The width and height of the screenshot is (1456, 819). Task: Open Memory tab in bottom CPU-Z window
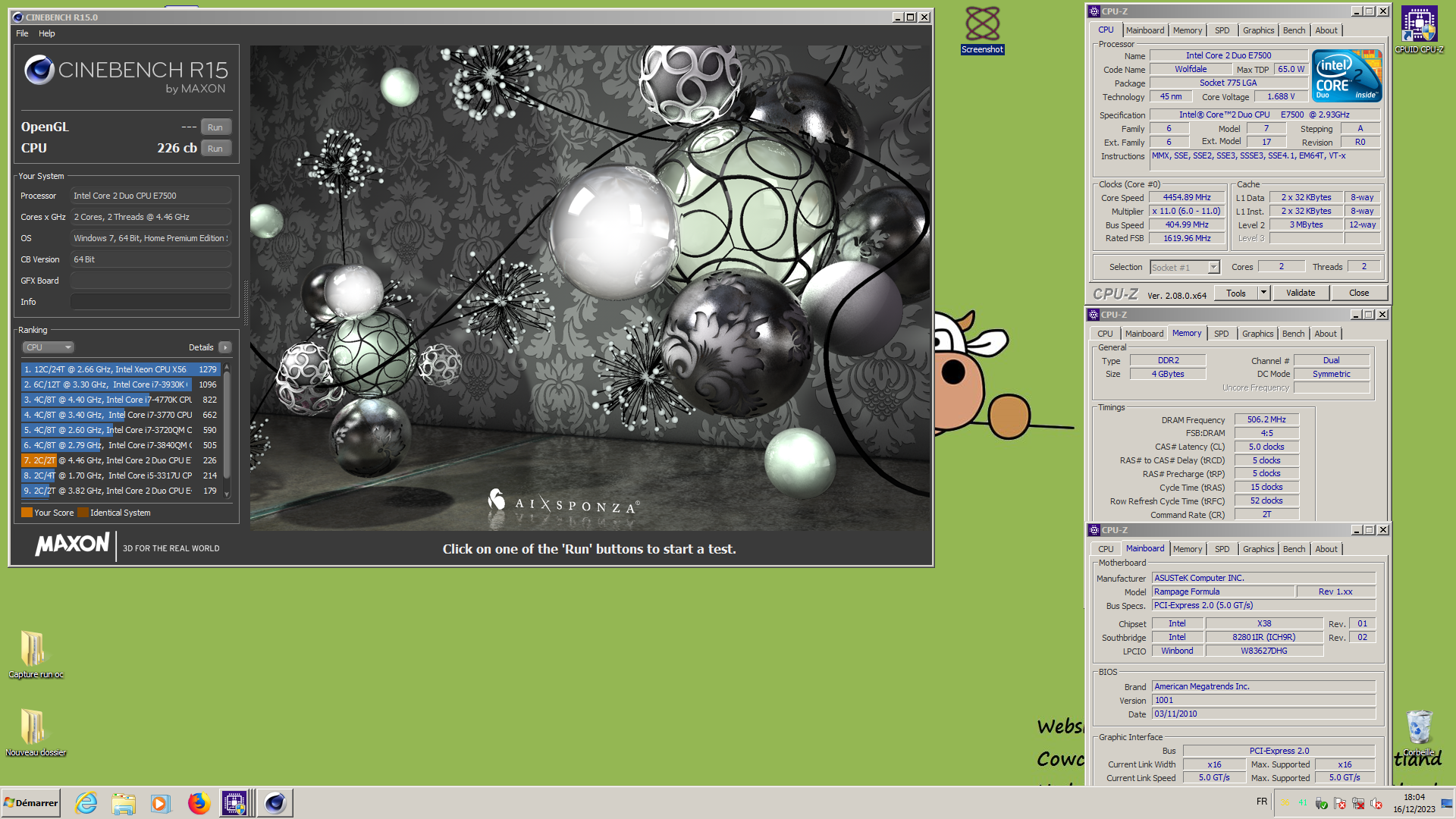coord(1188,549)
